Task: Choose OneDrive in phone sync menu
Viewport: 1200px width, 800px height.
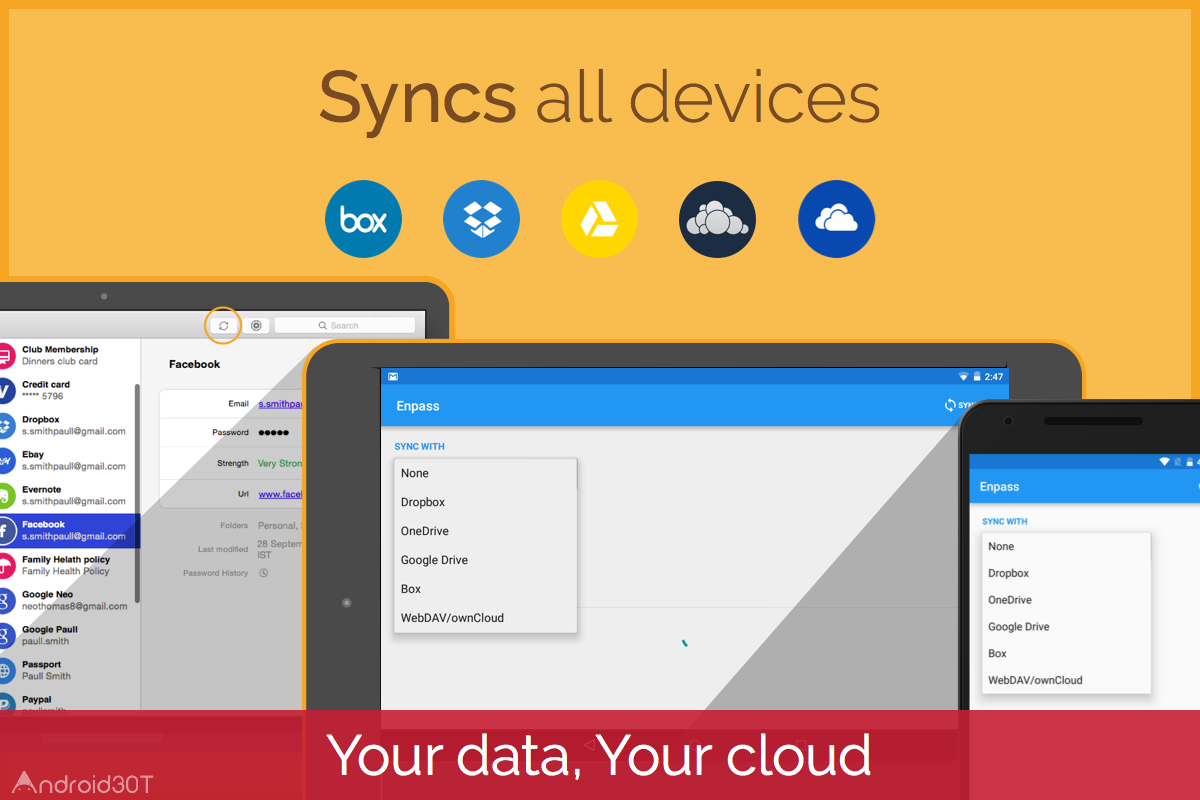Action: [1067, 600]
